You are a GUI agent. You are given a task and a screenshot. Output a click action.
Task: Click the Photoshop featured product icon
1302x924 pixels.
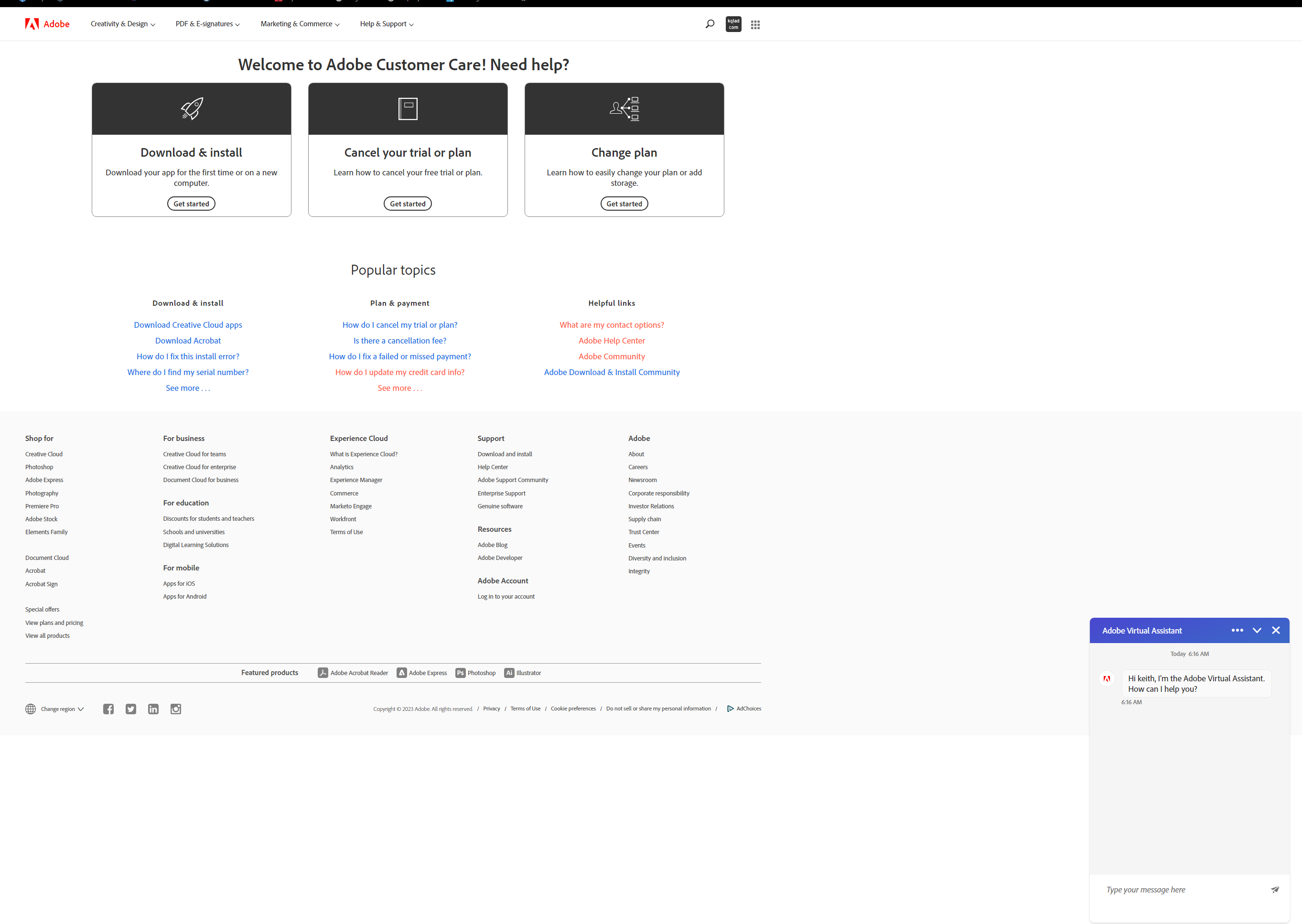[460, 673]
